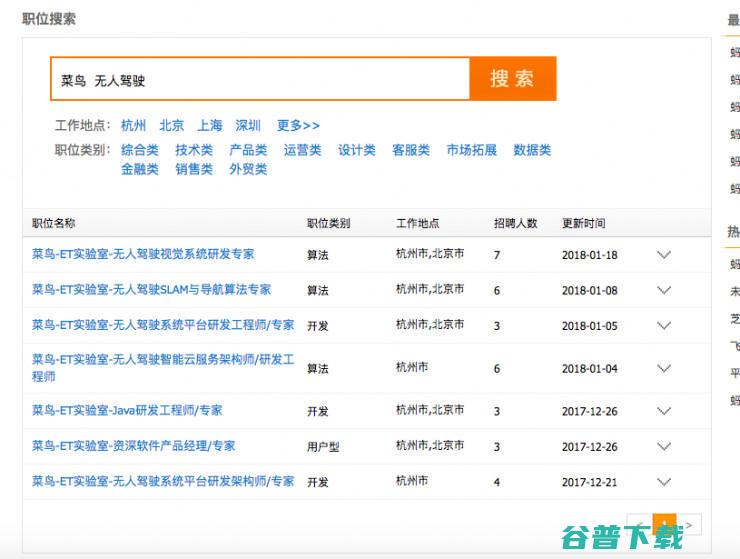Click the orange 搜索 search button
Image resolution: width=740 pixels, height=559 pixels.
coord(513,78)
